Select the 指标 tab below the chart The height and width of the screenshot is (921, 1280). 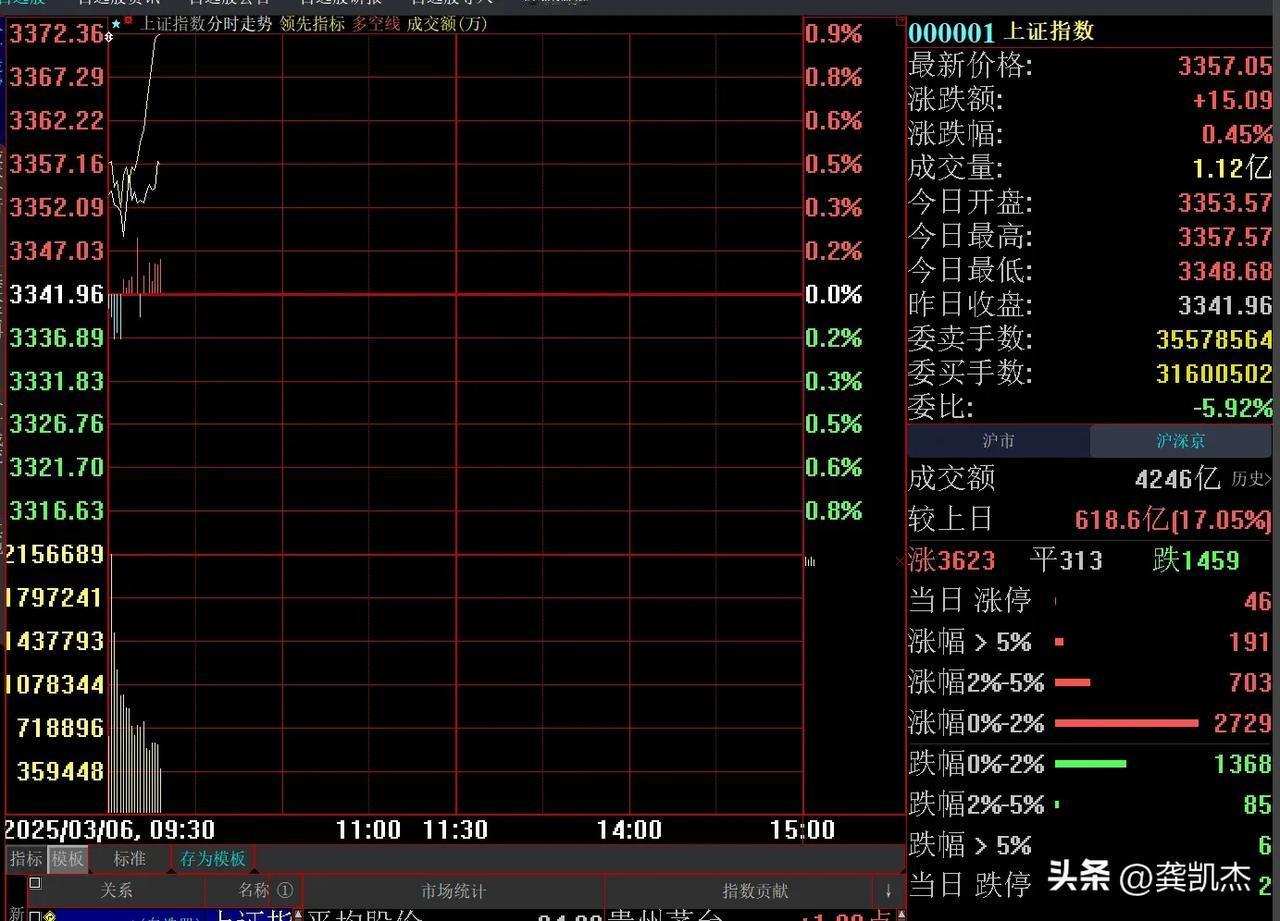[x=26, y=858]
